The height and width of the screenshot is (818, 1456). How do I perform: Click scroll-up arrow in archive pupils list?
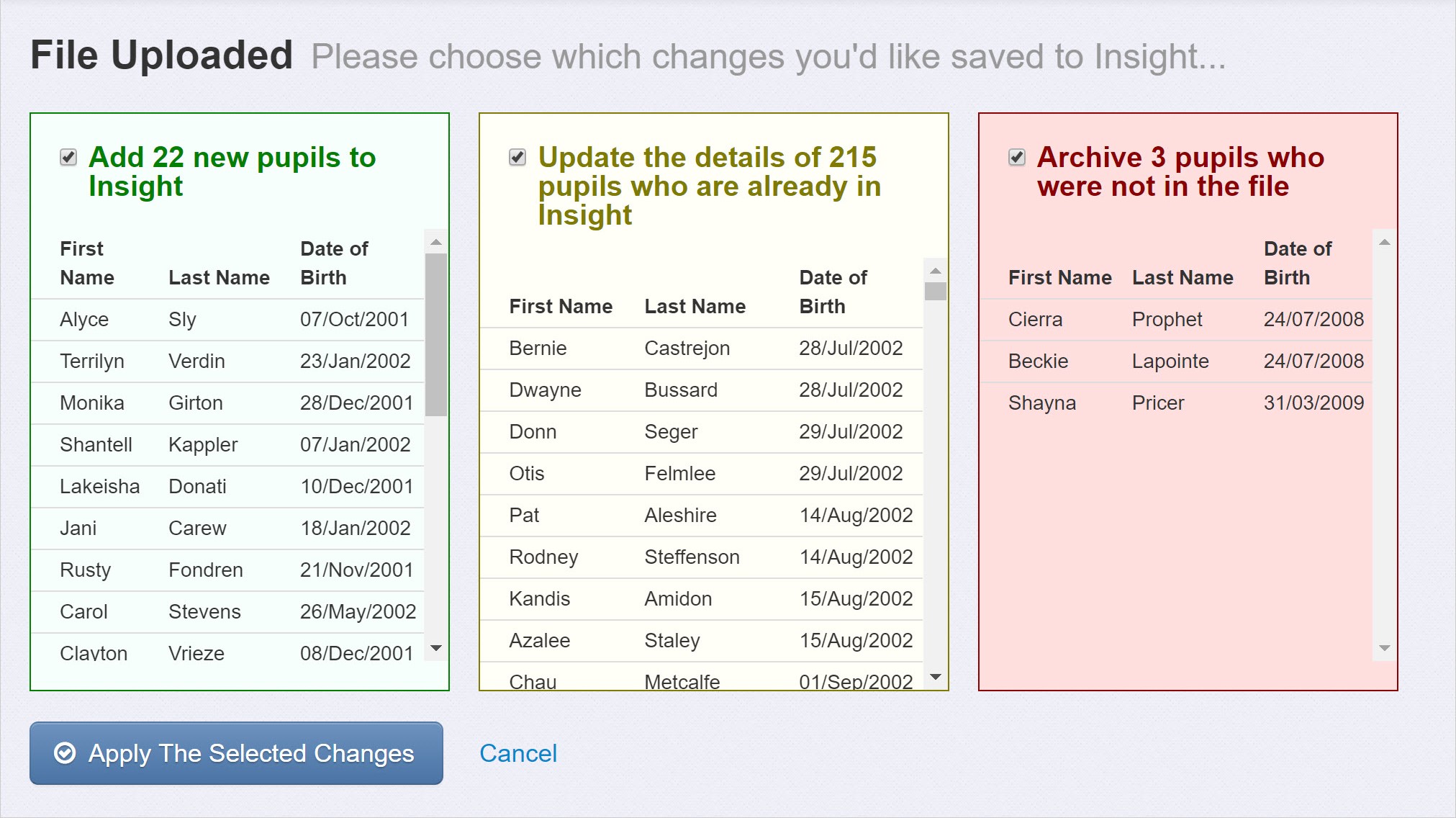tap(1385, 242)
